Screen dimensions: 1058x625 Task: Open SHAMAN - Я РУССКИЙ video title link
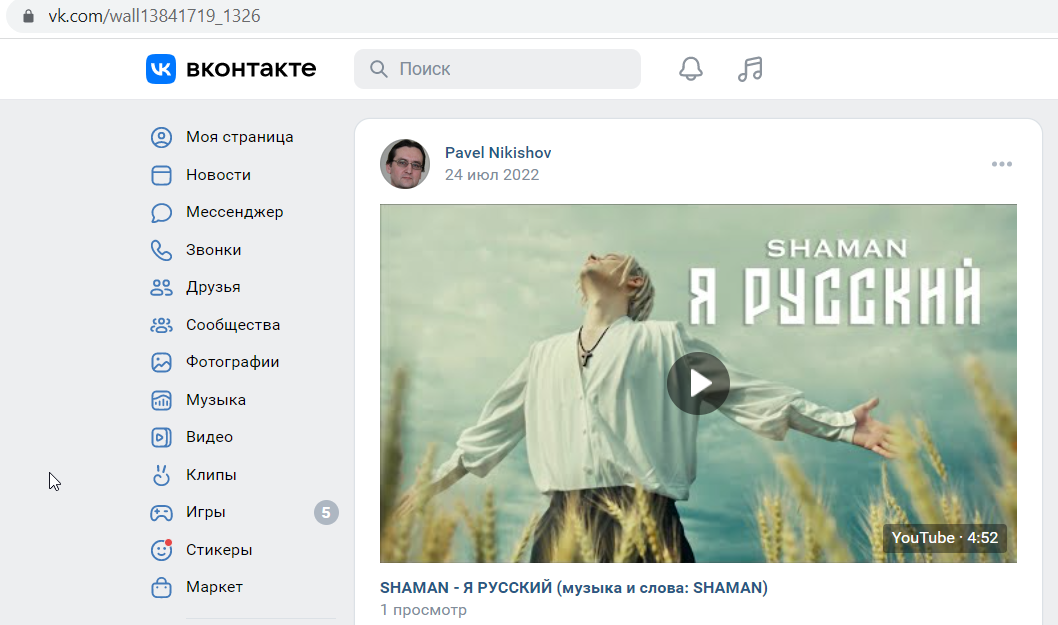[x=574, y=588]
